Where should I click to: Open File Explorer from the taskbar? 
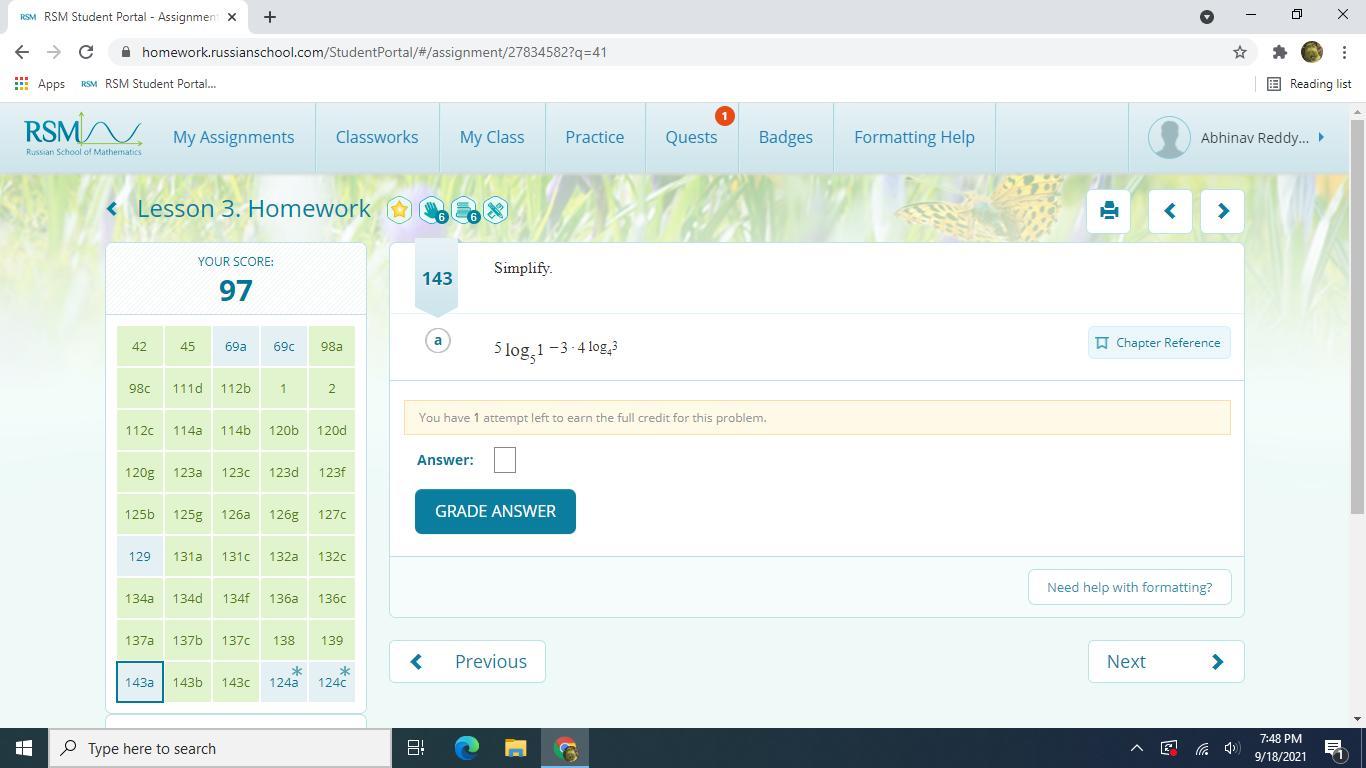point(515,748)
